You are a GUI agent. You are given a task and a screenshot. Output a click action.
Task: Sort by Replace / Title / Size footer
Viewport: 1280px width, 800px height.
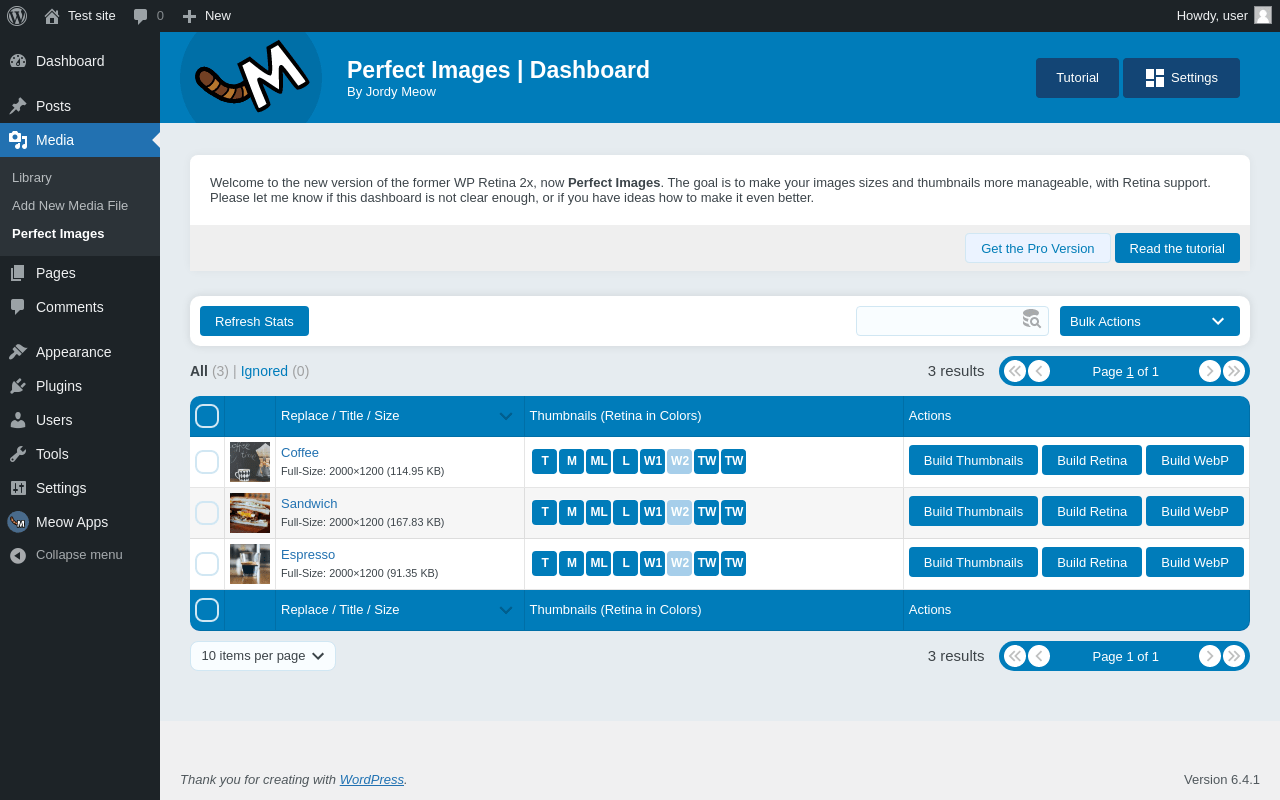399,610
